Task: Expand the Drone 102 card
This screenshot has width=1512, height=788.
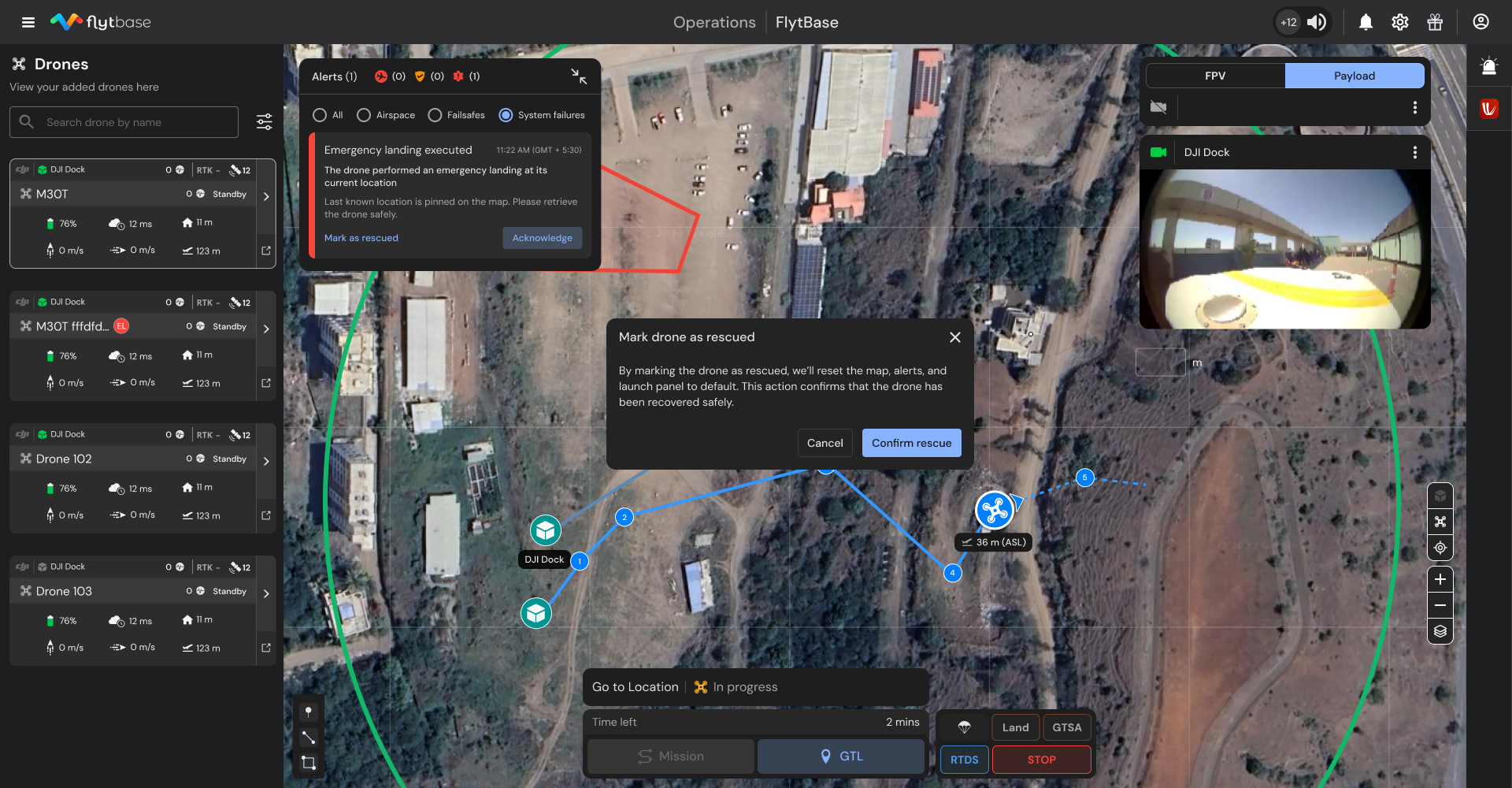Action: click(266, 461)
